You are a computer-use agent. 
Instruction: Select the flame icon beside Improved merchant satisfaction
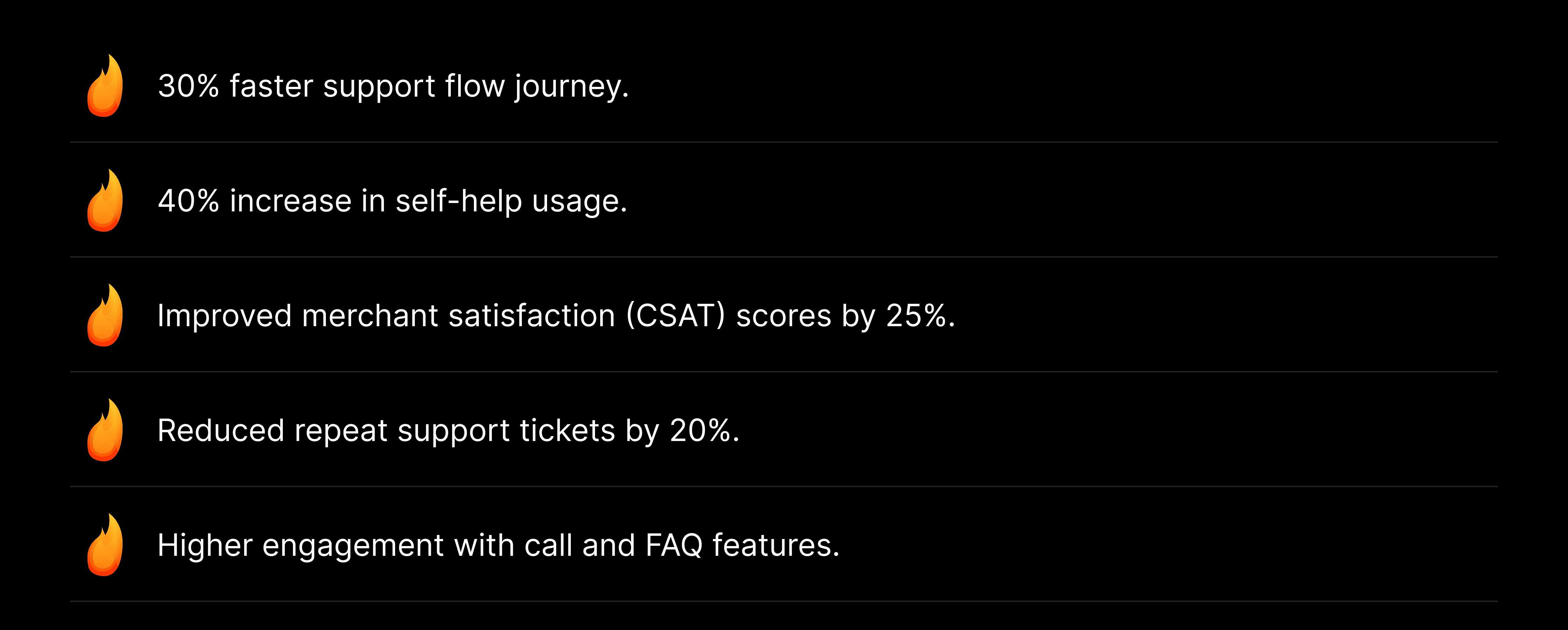[x=105, y=315]
